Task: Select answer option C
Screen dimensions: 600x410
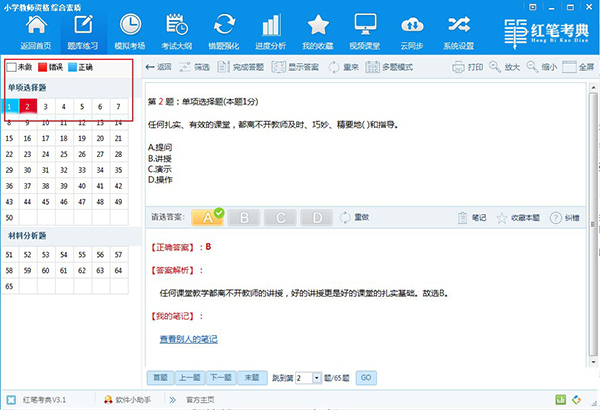Action: pos(280,218)
